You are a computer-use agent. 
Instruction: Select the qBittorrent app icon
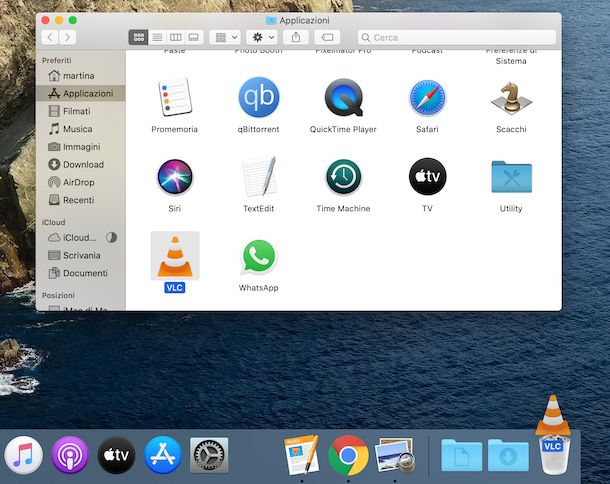pyautogui.click(x=259, y=97)
